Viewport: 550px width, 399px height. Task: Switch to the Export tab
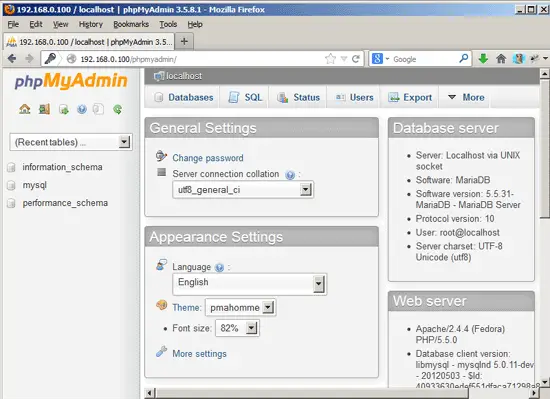tap(410, 97)
